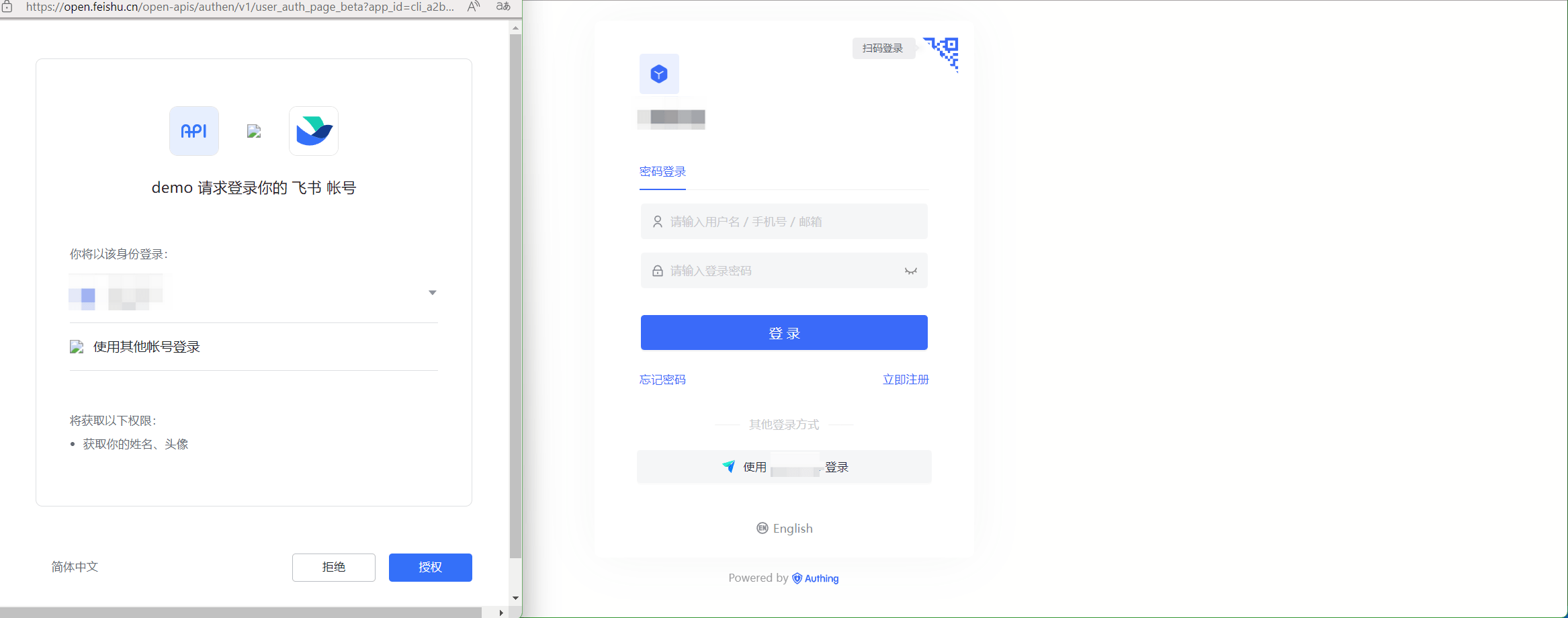Toggle password visibility eye icon

pyautogui.click(x=910, y=271)
